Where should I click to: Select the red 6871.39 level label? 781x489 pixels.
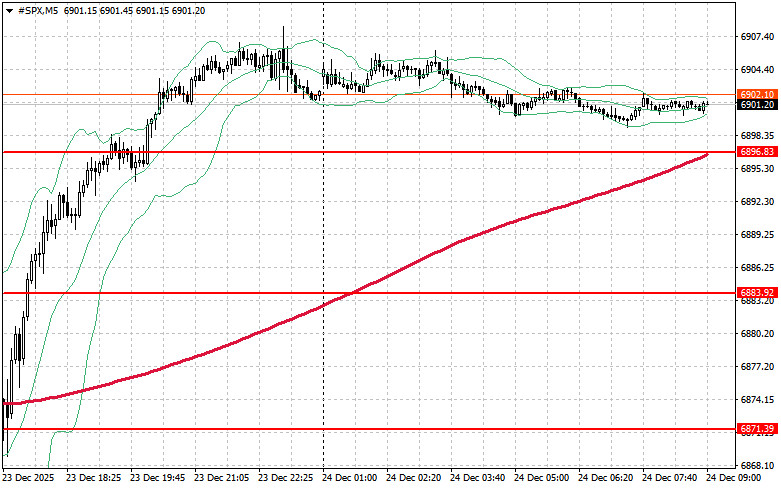pos(757,429)
